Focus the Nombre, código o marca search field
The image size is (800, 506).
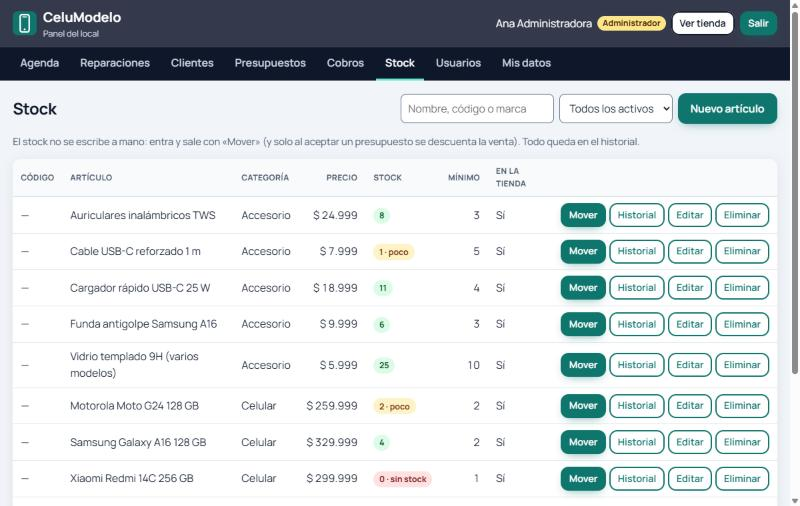[x=477, y=109]
